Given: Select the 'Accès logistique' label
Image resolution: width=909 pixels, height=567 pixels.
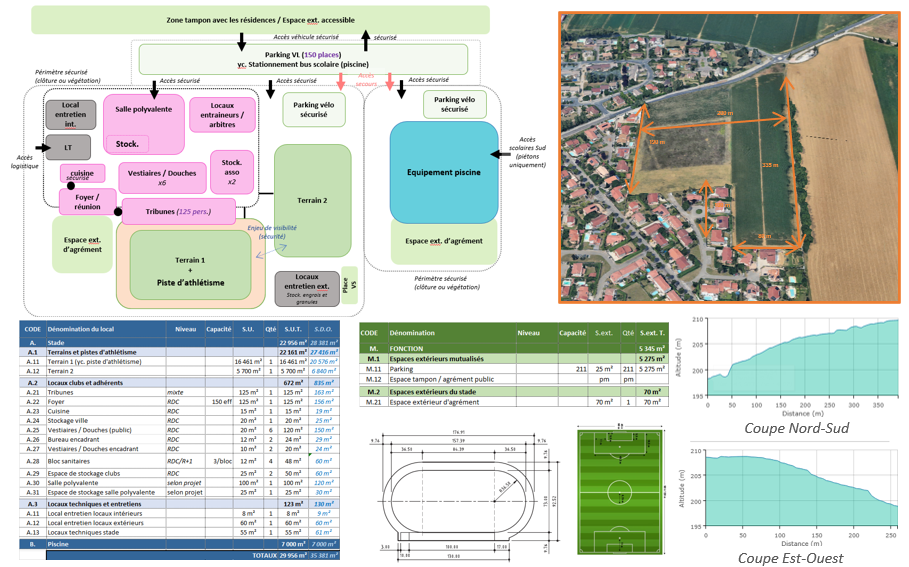Looking at the screenshot, I should tap(24, 162).
